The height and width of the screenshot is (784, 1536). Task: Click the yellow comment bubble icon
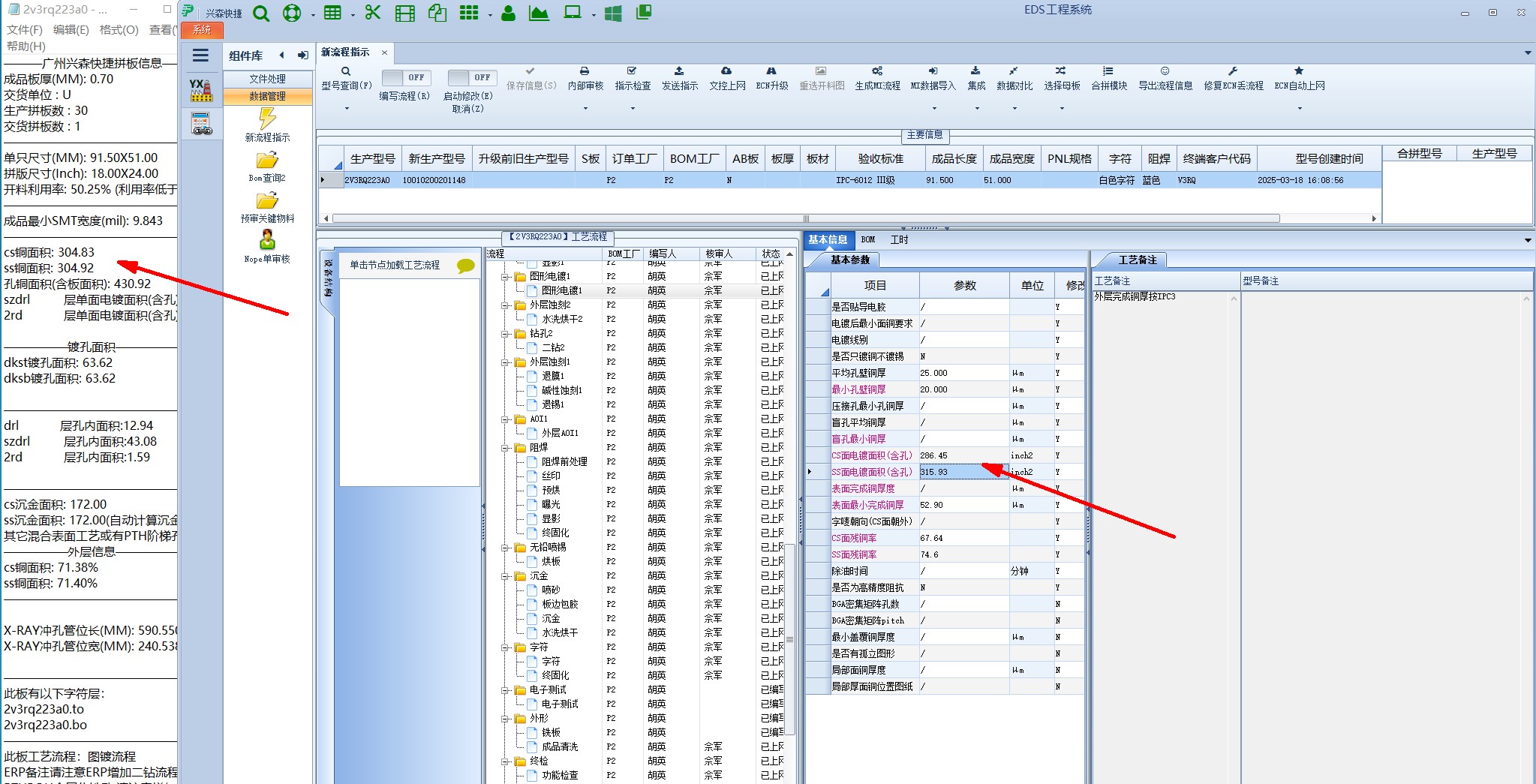coord(465,266)
